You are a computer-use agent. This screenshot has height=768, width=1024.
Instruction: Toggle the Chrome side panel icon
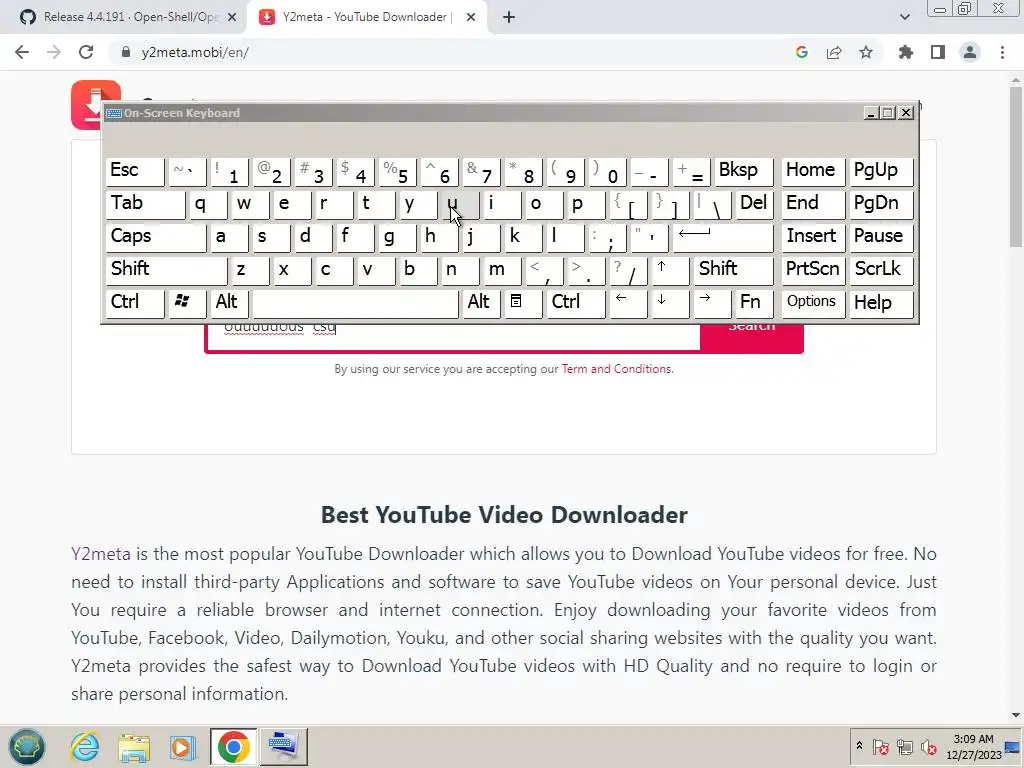938,52
